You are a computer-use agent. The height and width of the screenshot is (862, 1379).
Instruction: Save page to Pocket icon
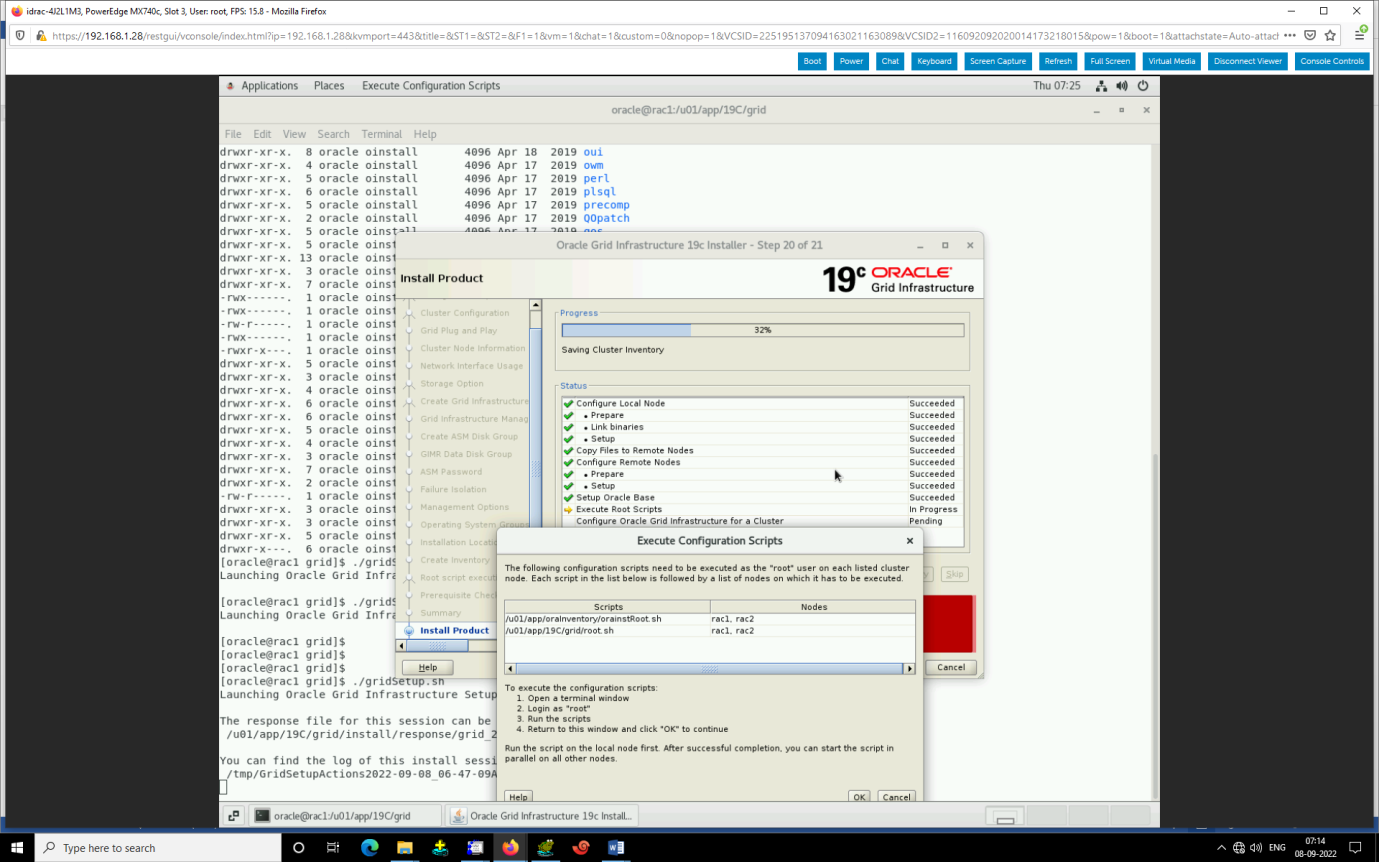pos(1310,35)
